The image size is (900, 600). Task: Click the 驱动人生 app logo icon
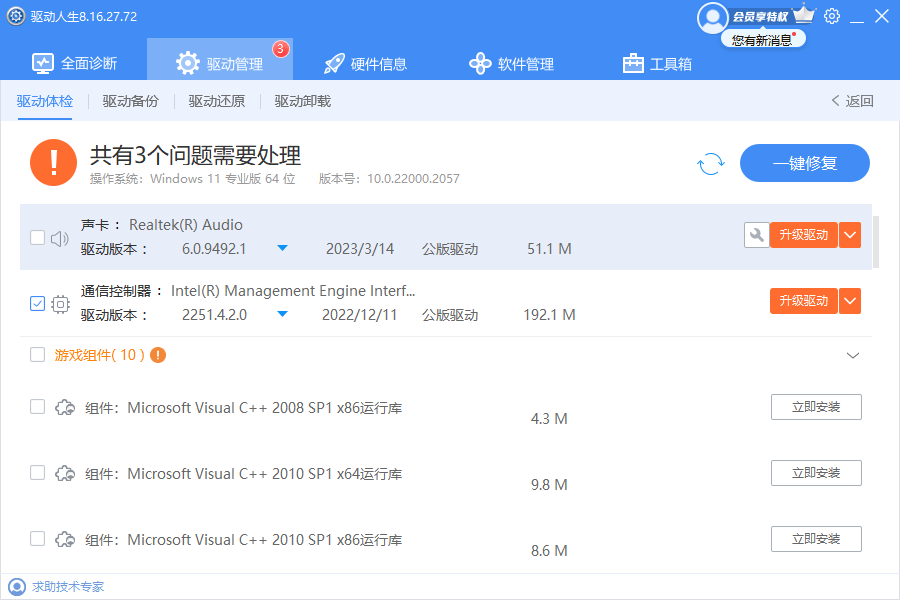pyautogui.click(x=15, y=16)
